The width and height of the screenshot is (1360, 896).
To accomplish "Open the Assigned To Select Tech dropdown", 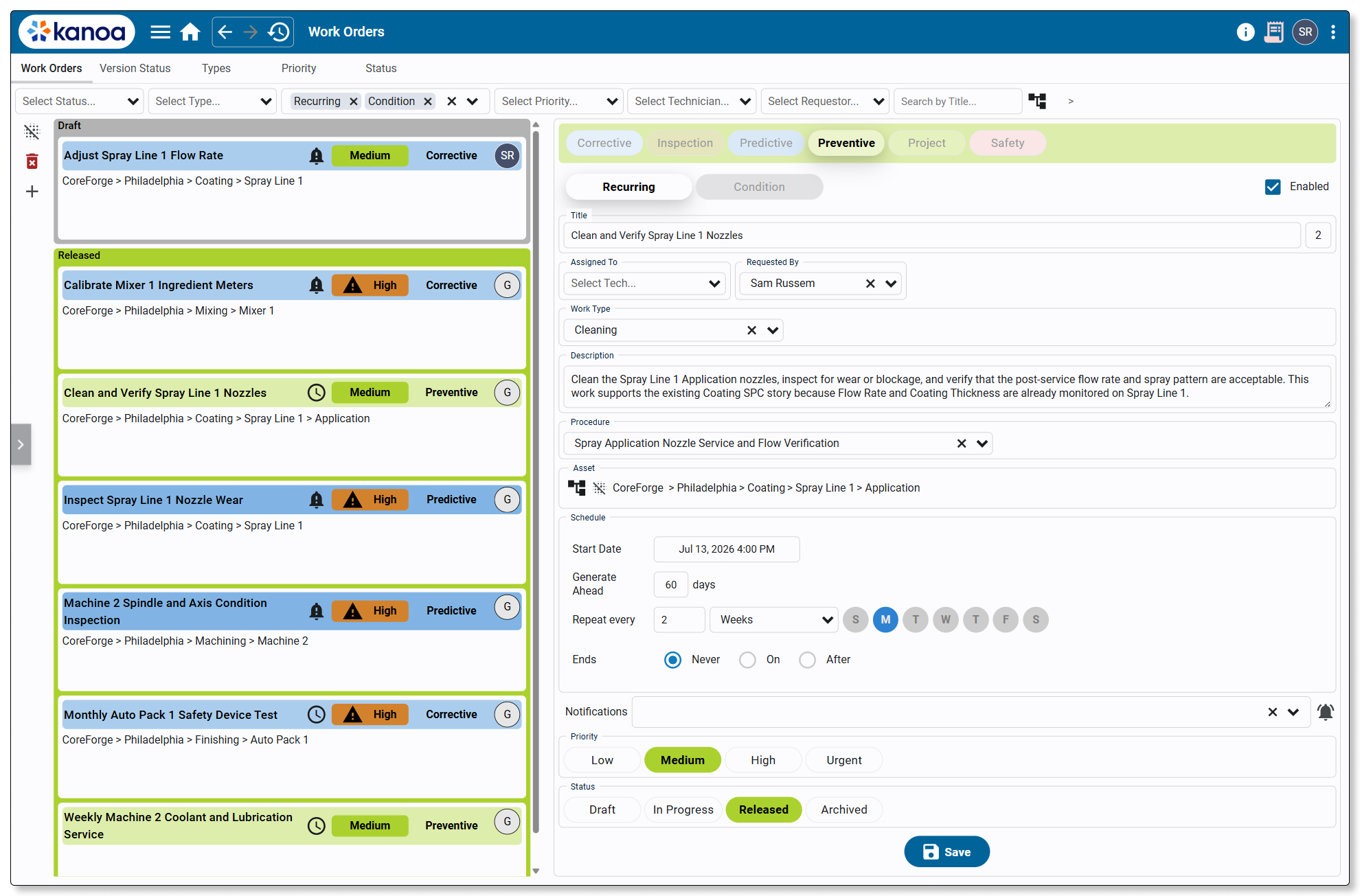I will coord(646,284).
